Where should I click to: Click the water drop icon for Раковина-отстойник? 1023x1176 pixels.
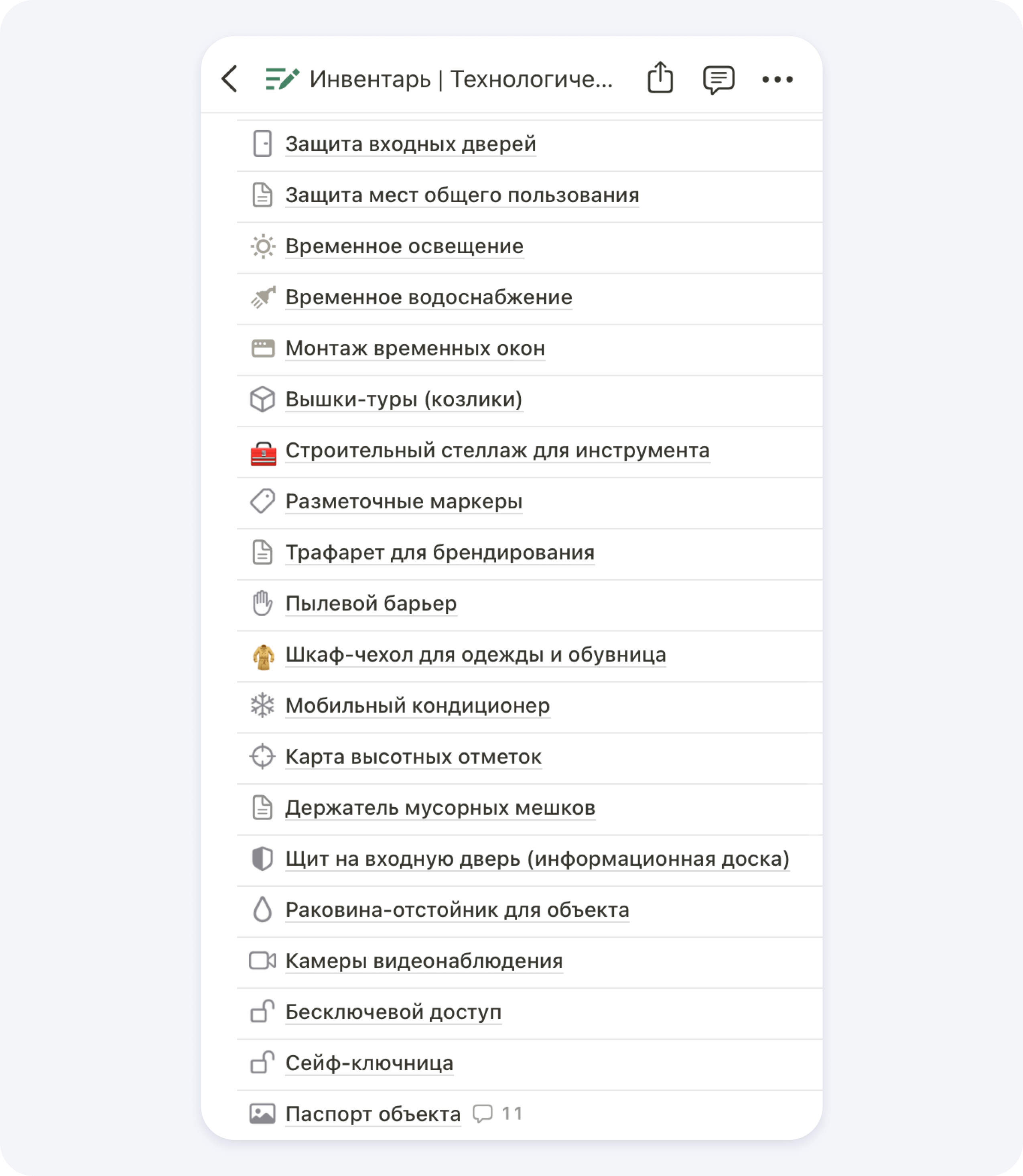point(263,910)
